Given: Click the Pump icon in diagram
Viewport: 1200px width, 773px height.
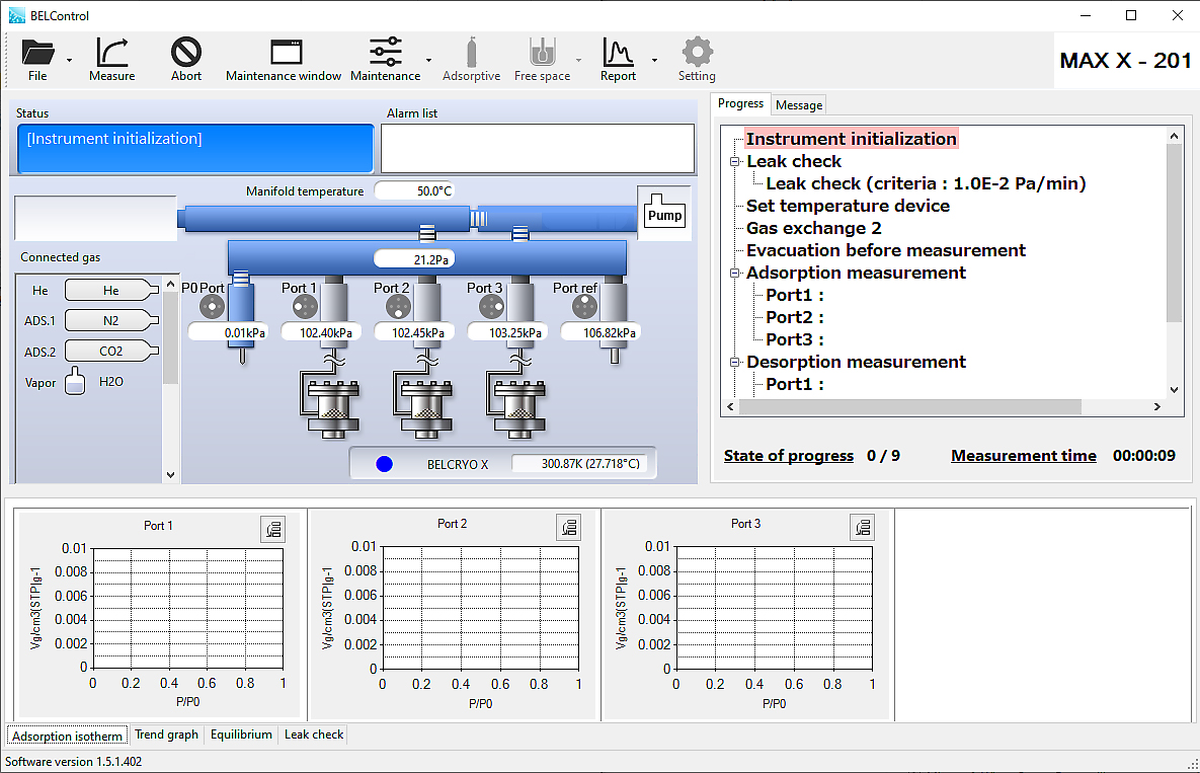Looking at the screenshot, I should [x=664, y=214].
